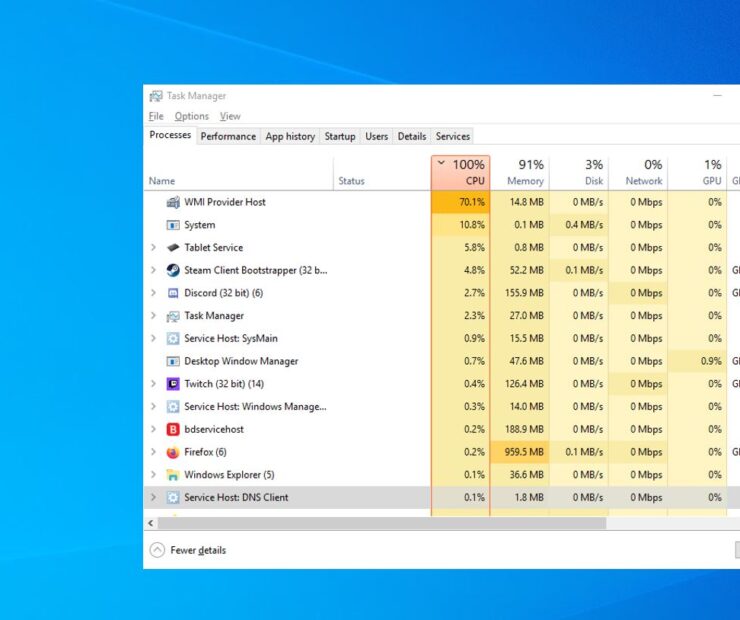Click the Tablet Service pen icon
Image resolution: width=740 pixels, height=620 pixels.
pyautogui.click(x=173, y=247)
